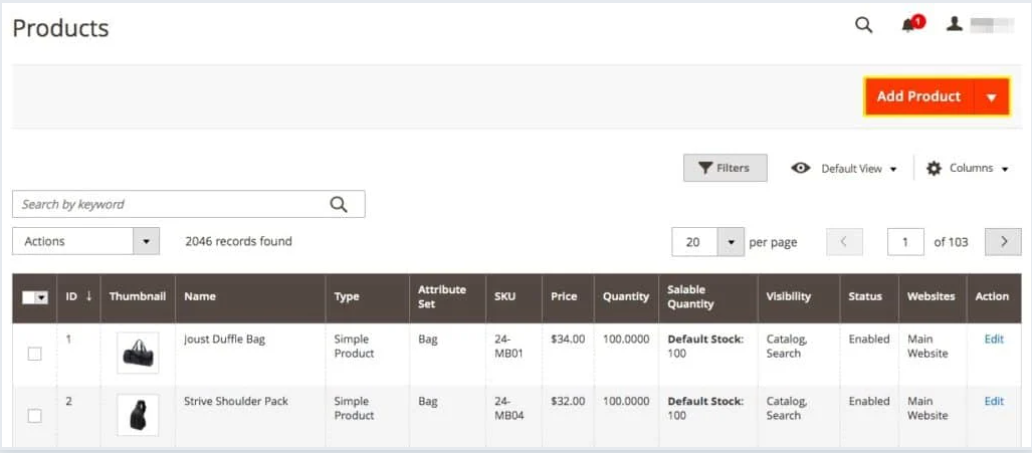Viewport: 1032px width, 453px height.
Task: Select checkbox for Strive Shoulder Pack row
Action: click(35, 415)
